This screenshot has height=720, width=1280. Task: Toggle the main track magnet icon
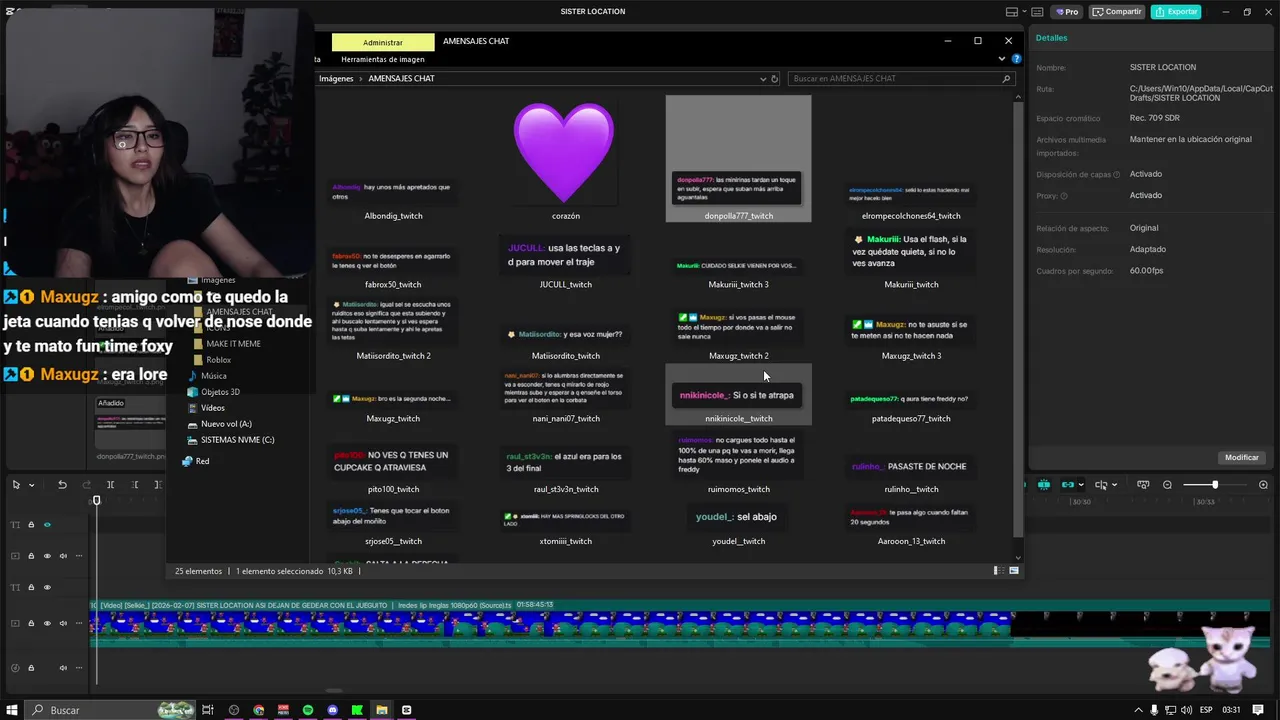coord(1044,485)
